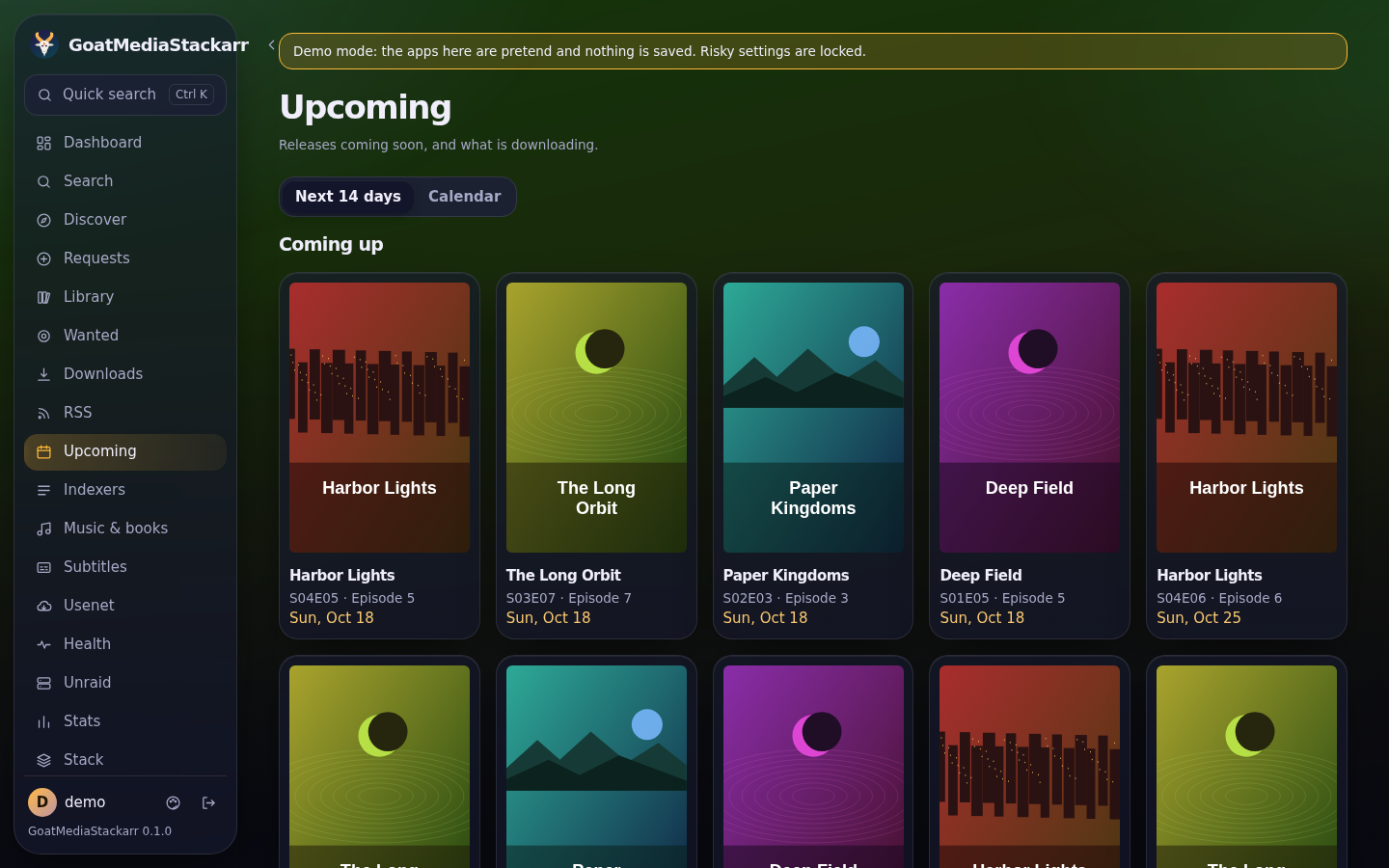The image size is (1389, 868).
Task: Click the Subtitles caption icon
Action: tap(43, 567)
